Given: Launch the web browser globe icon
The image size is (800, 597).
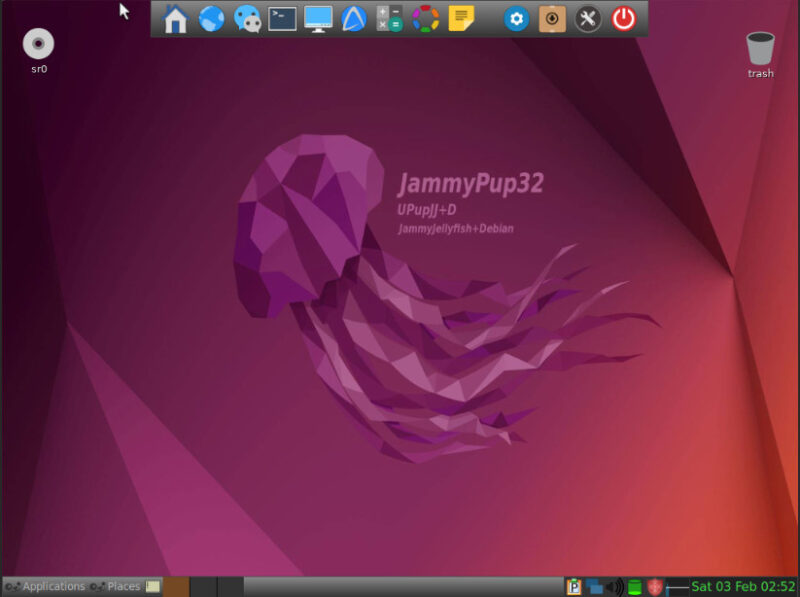Looking at the screenshot, I should 211,18.
